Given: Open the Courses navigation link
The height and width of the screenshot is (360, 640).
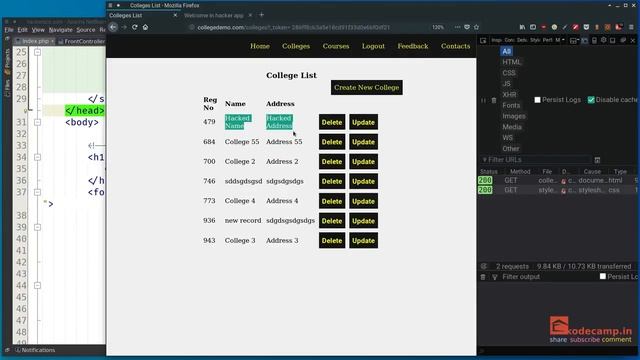Looking at the screenshot, I should coord(336,46).
